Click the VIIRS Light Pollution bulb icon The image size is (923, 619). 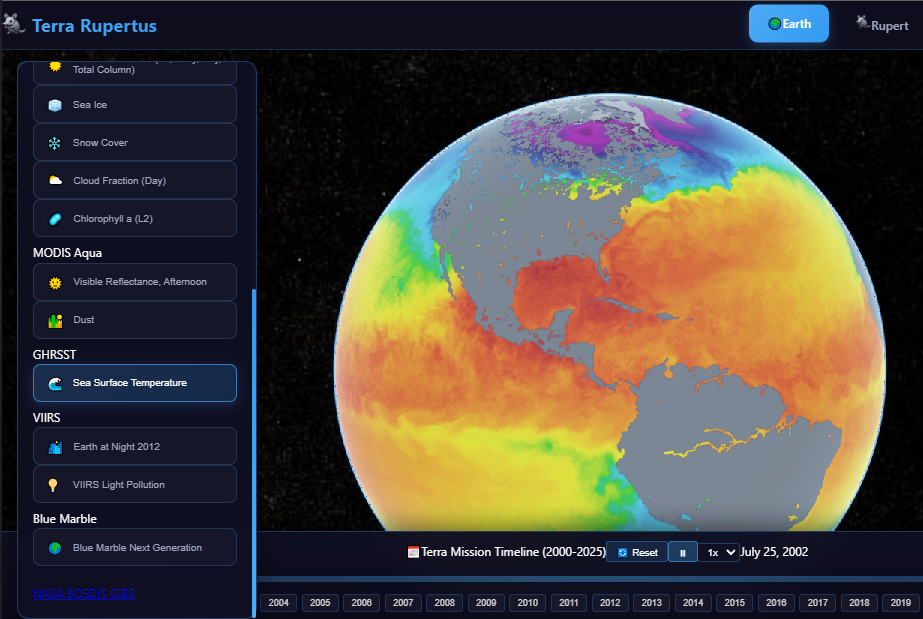click(x=53, y=485)
